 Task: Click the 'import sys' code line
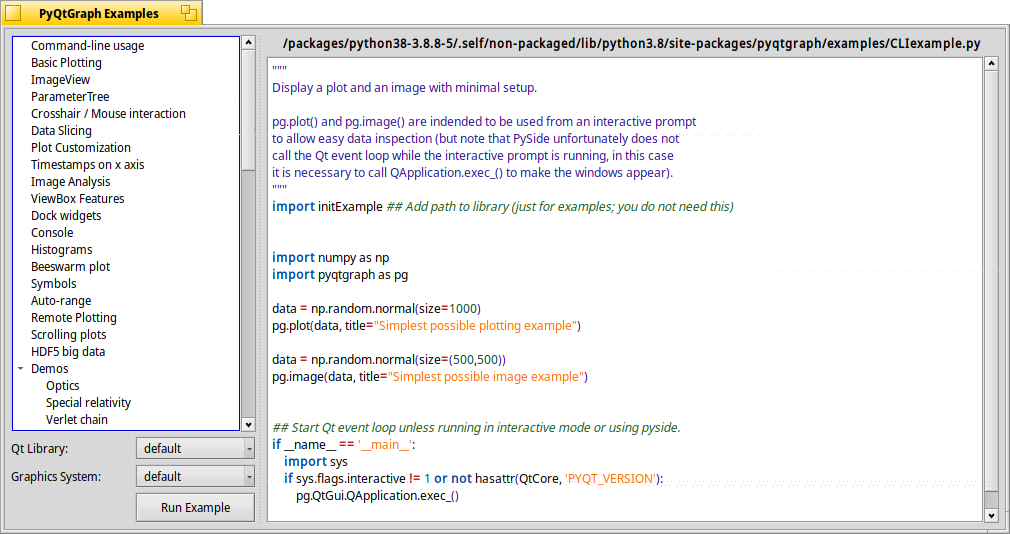pos(316,461)
